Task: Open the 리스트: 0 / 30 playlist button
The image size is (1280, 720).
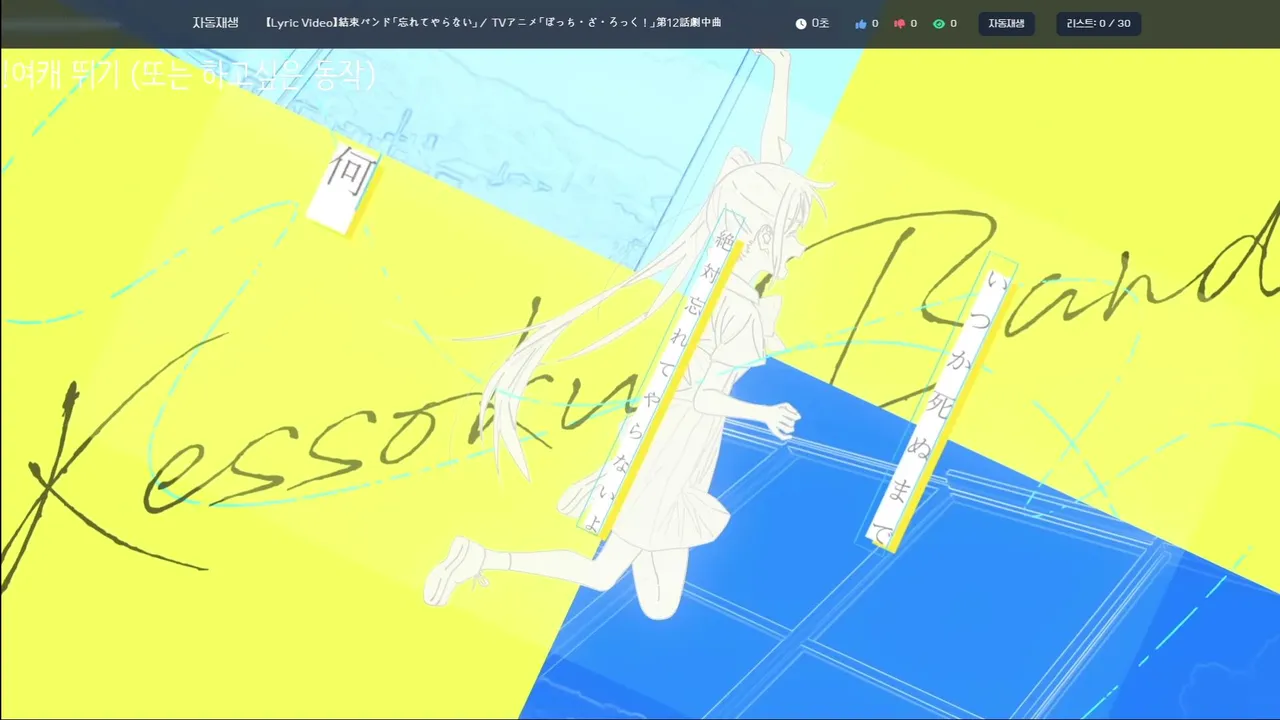Action: tap(1098, 24)
